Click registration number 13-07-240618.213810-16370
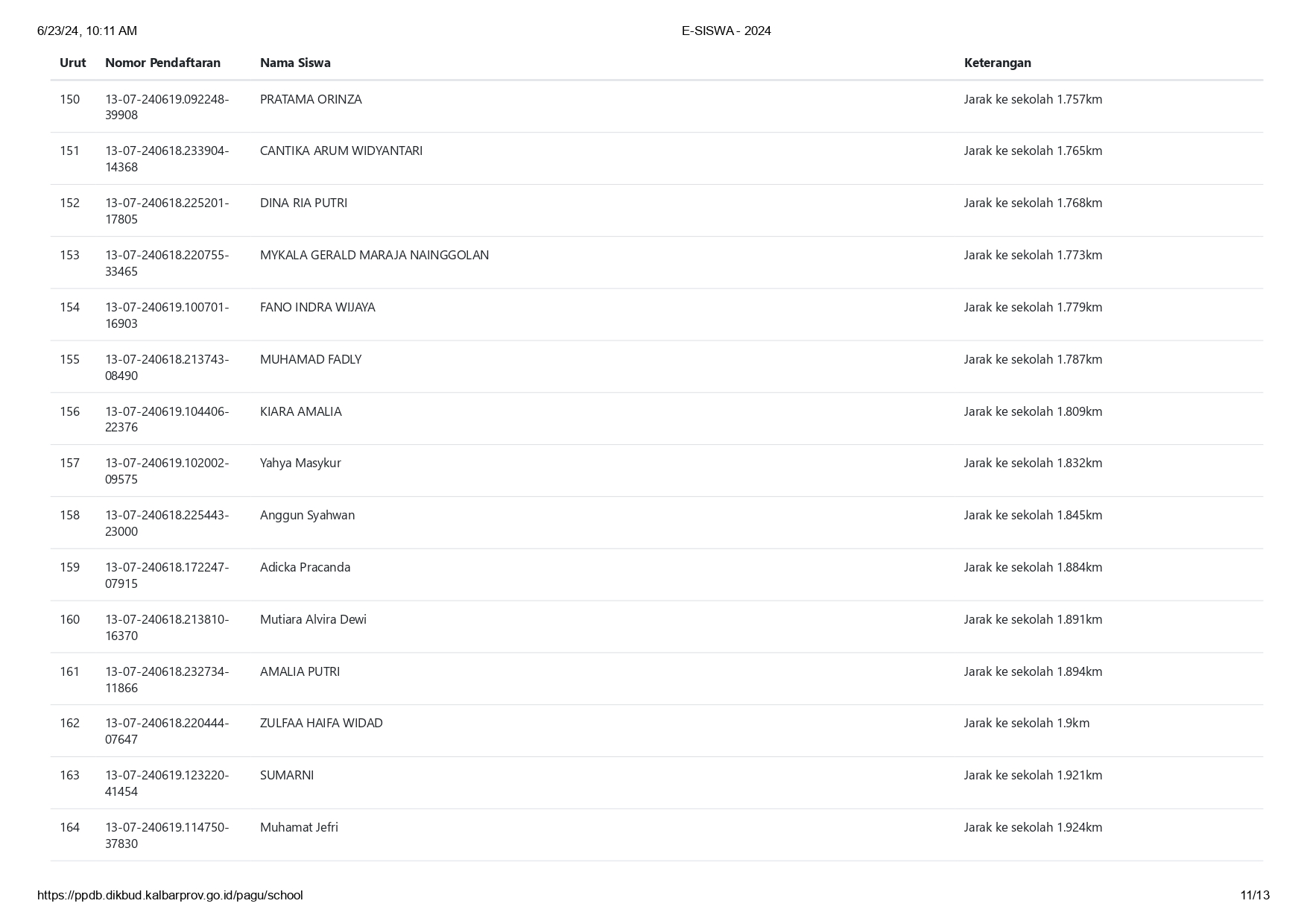The height and width of the screenshot is (924, 1307). (x=167, y=627)
